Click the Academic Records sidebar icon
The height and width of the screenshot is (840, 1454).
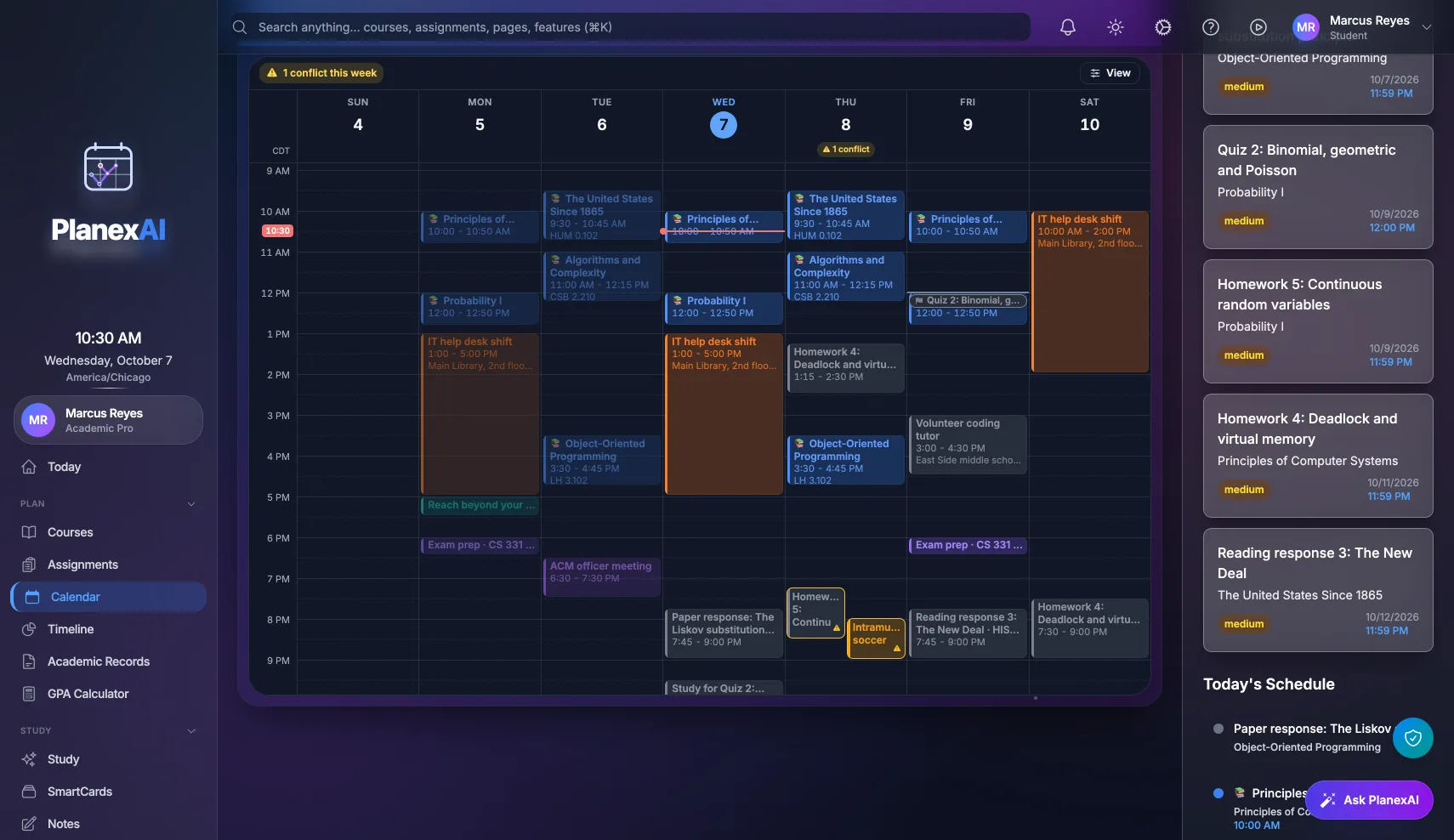pyautogui.click(x=29, y=661)
